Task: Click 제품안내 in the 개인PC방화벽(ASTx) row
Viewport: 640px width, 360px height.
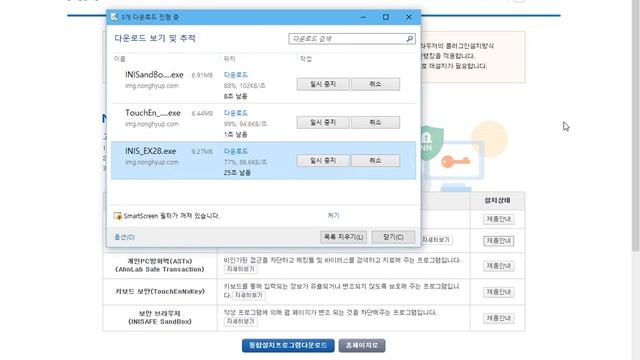Action: click(498, 266)
